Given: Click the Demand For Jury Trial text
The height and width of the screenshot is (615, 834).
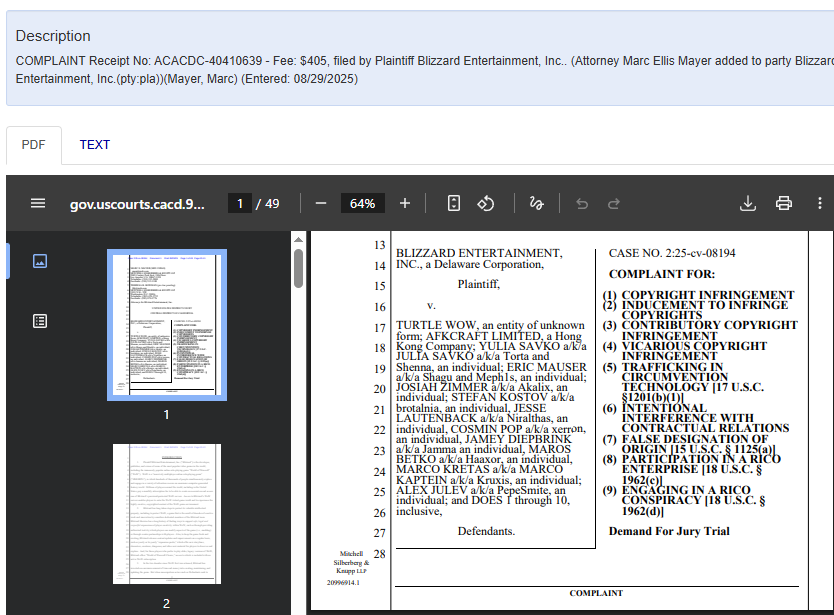Looking at the screenshot, I should 669,531.
